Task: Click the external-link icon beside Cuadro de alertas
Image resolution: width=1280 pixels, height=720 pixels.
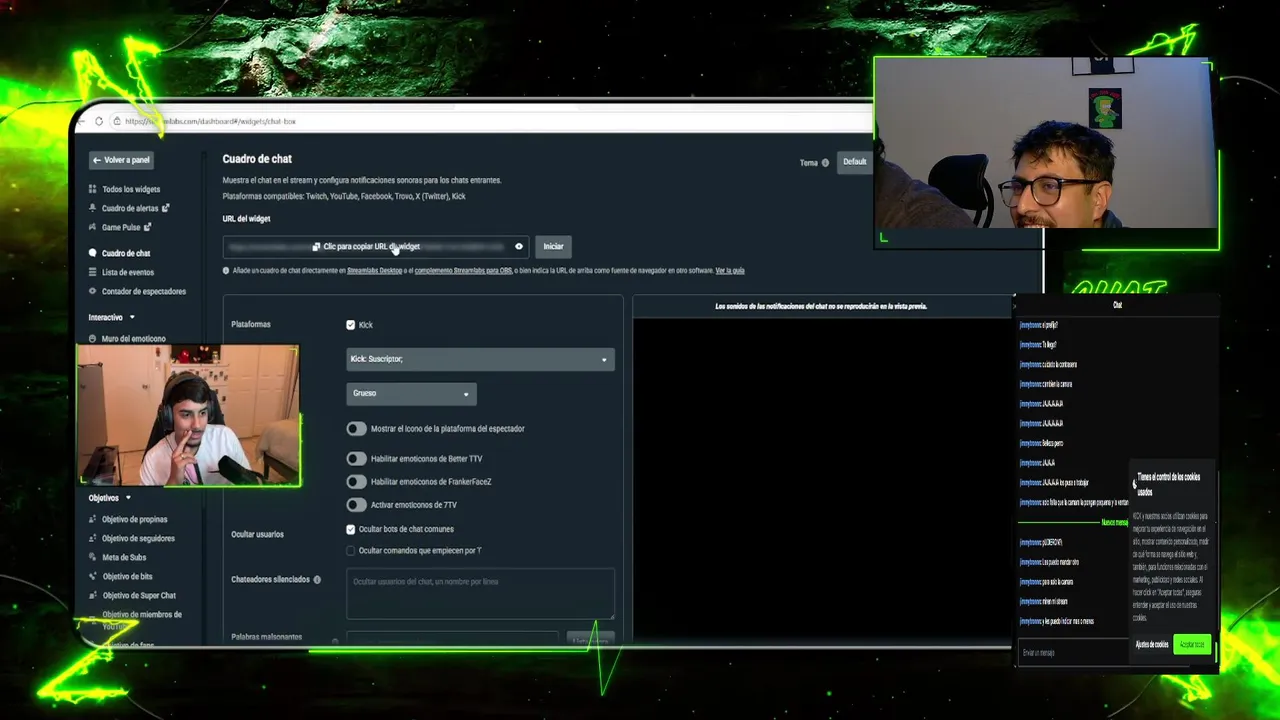Action: pyautogui.click(x=165, y=208)
